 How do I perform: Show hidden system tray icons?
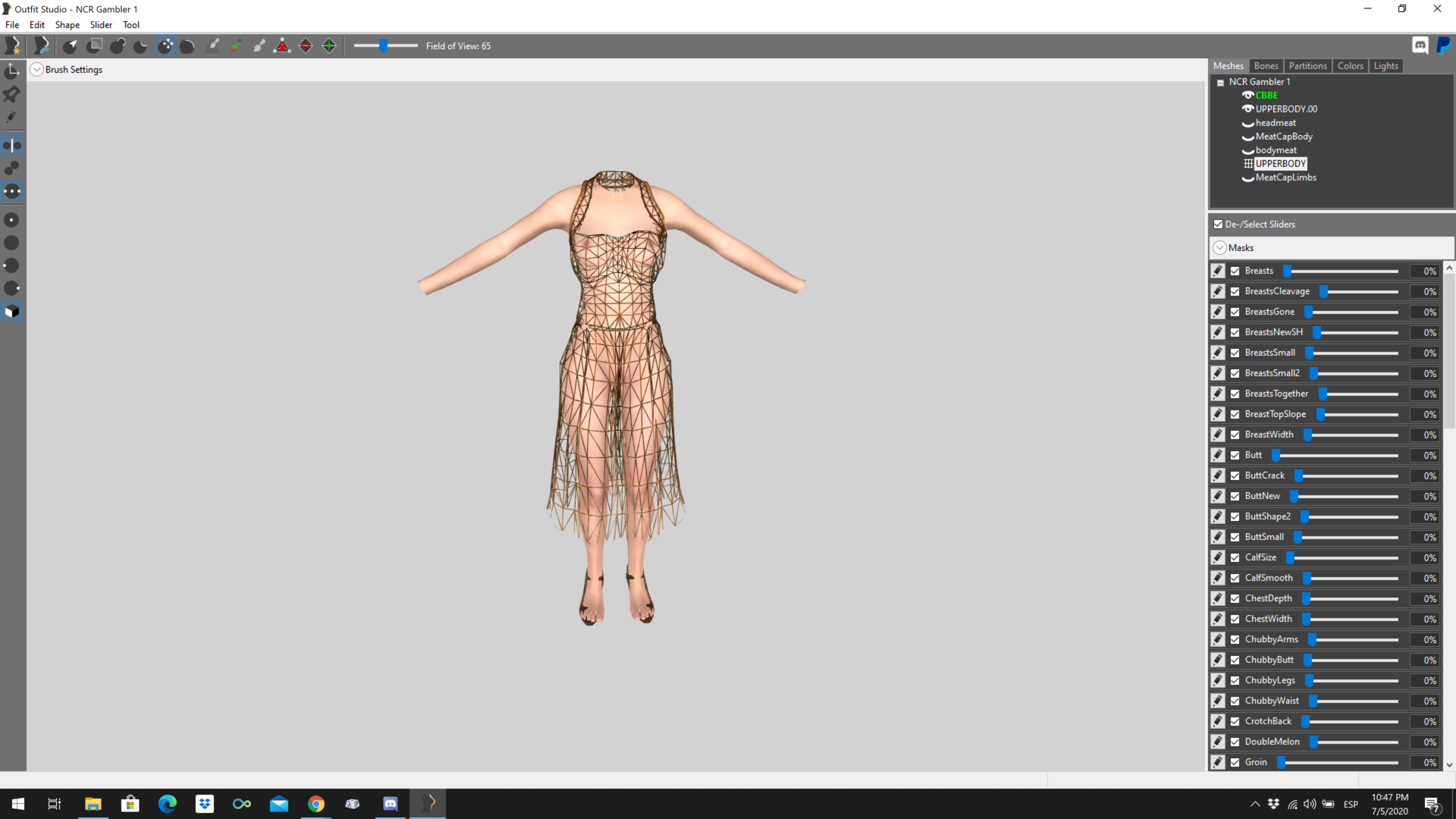point(1255,805)
